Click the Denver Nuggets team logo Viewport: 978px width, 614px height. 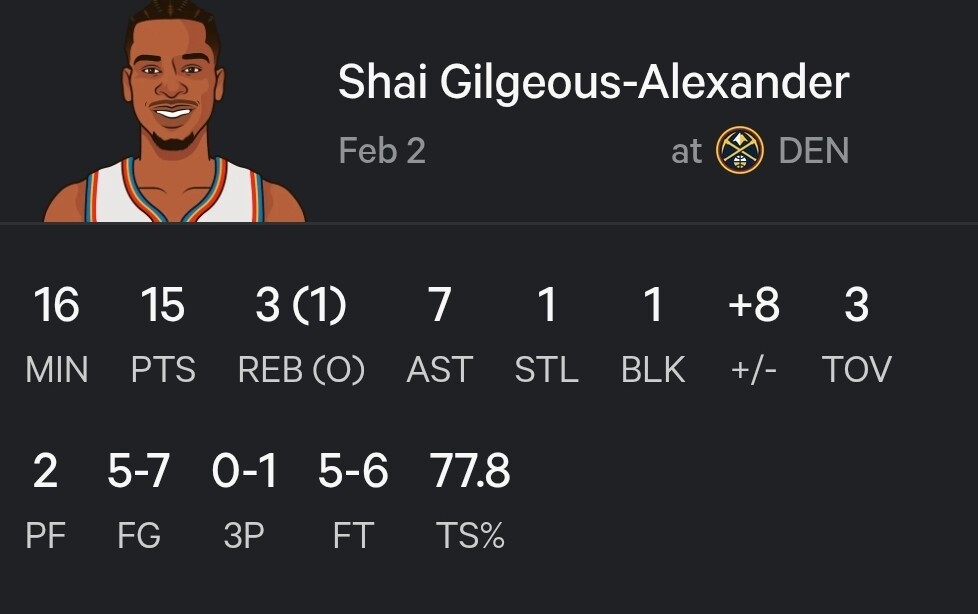coord(740,152)
